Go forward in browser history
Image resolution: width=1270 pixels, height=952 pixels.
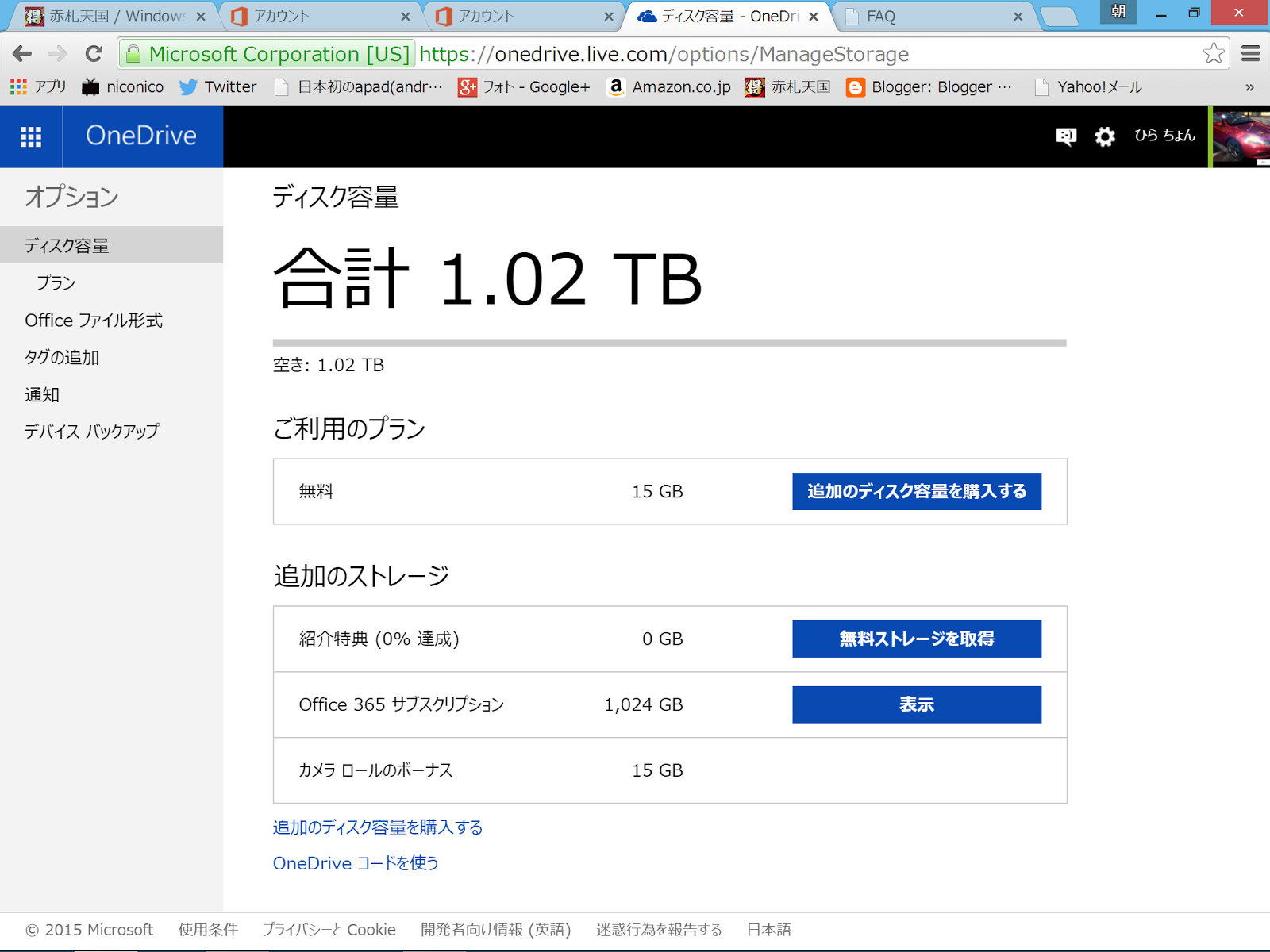(x=57, y=54)
